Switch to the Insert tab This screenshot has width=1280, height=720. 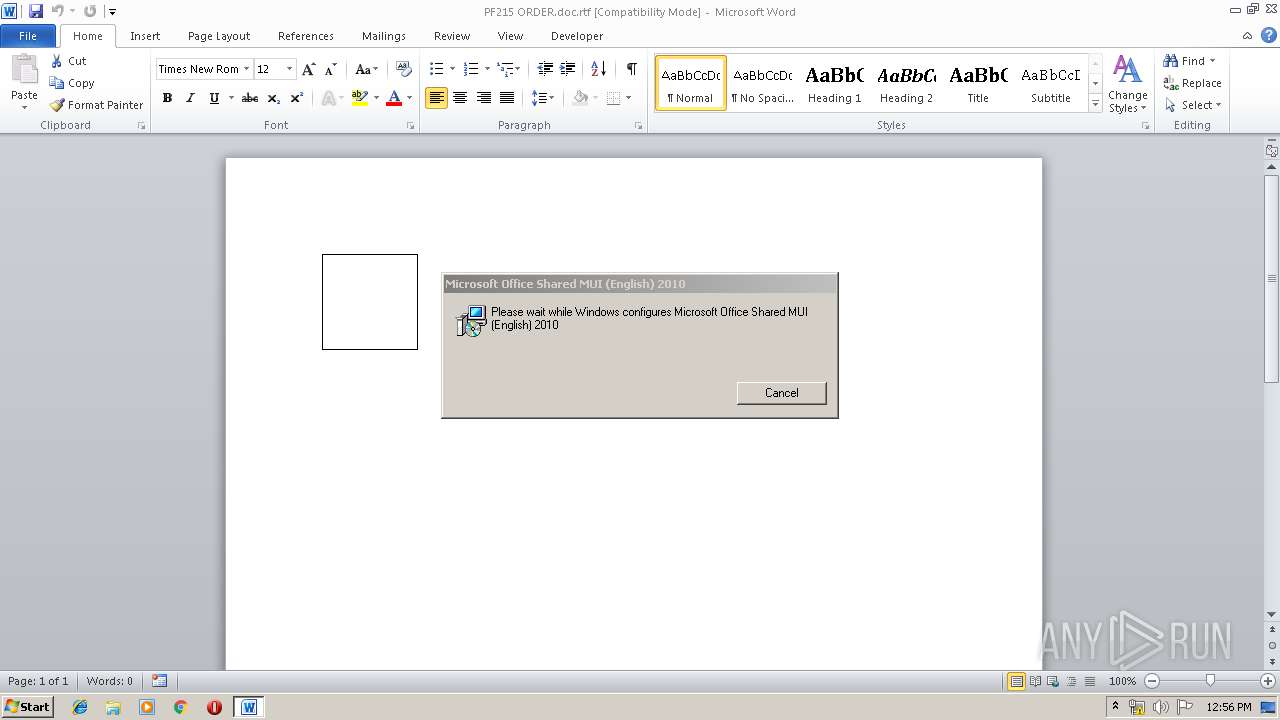[145, 36]
